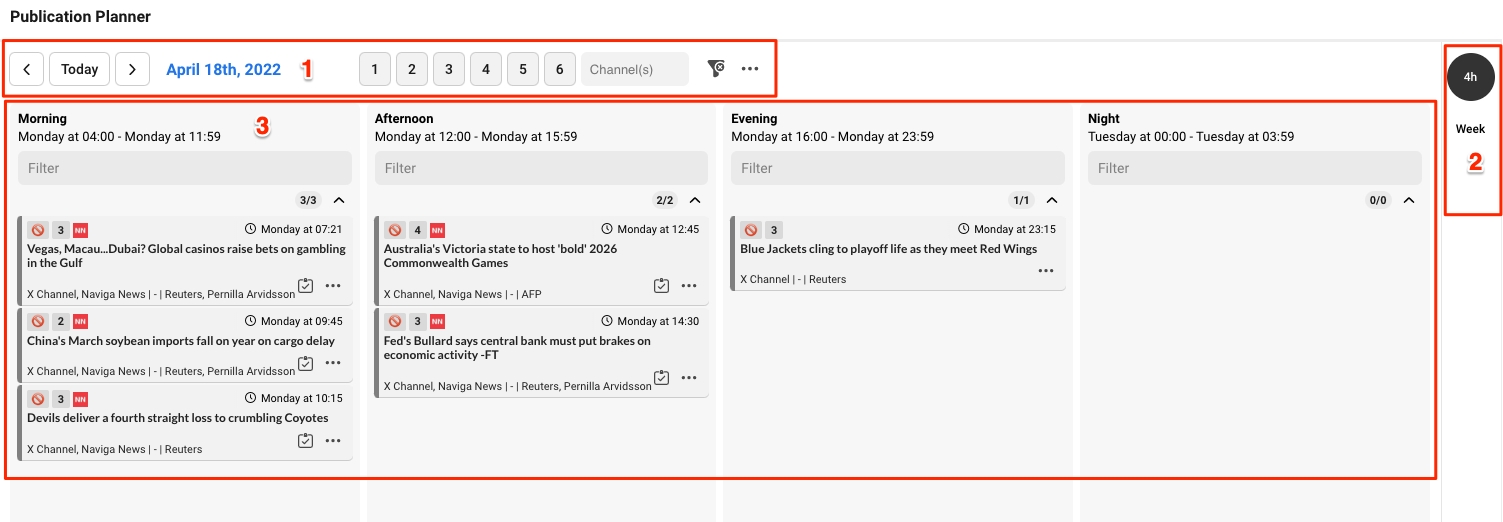The width and height of the screenshot is (1503, 522).
Task: Open more options for China's soybean imports article
Action: pos(333,363)
